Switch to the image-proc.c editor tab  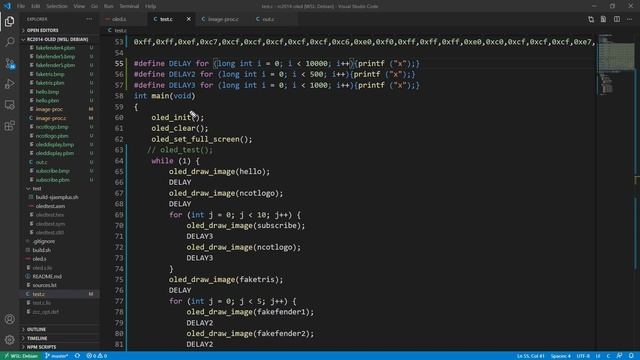click(222, 19)
